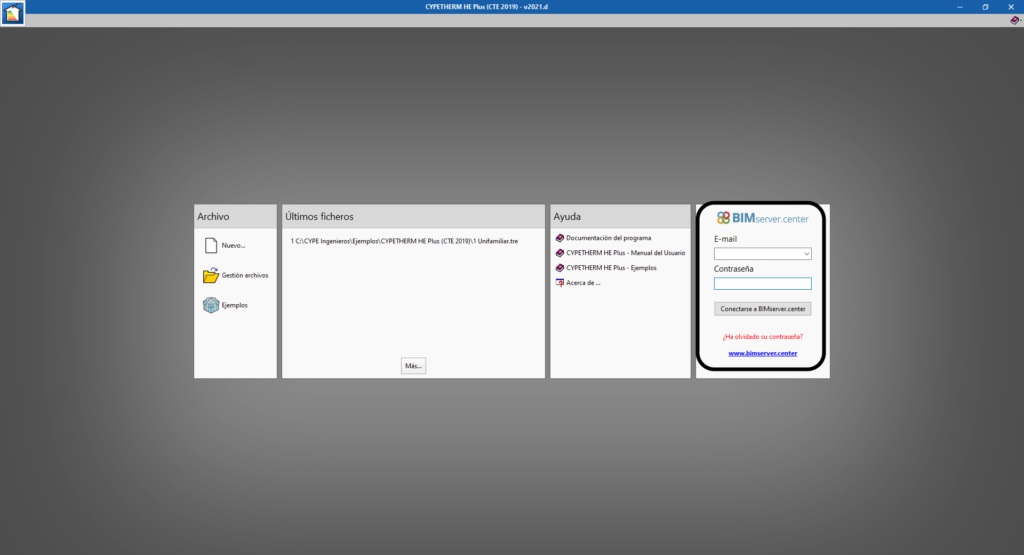The width and height of the screenshot is (1024, 555).
Task: Click Conectarse a BIMserver.center button
Action: [763, 309]
